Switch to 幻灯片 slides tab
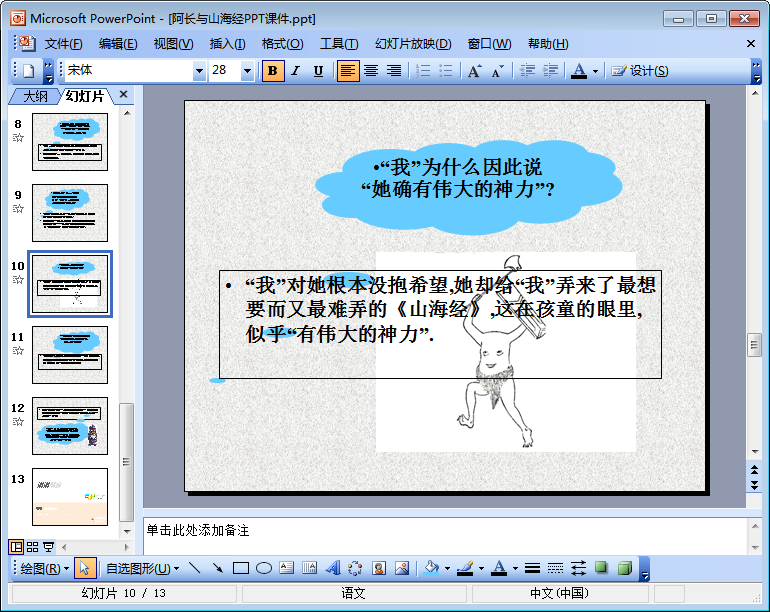The image size is (770, 612). click(x=84, y=96)
